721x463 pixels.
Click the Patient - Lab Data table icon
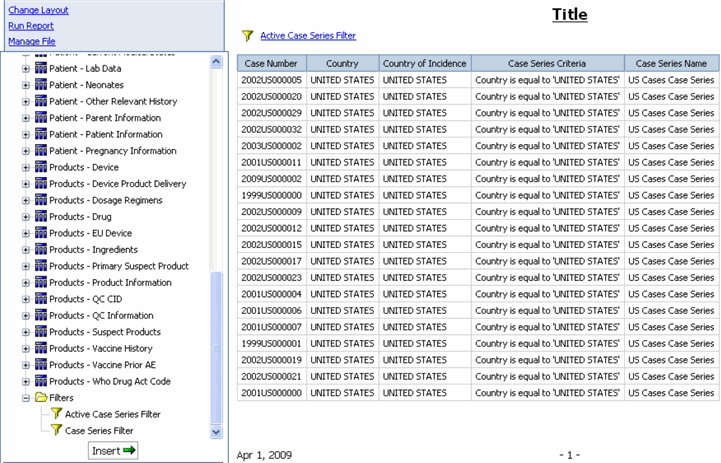pyautogui.click(x=41, y=69)
